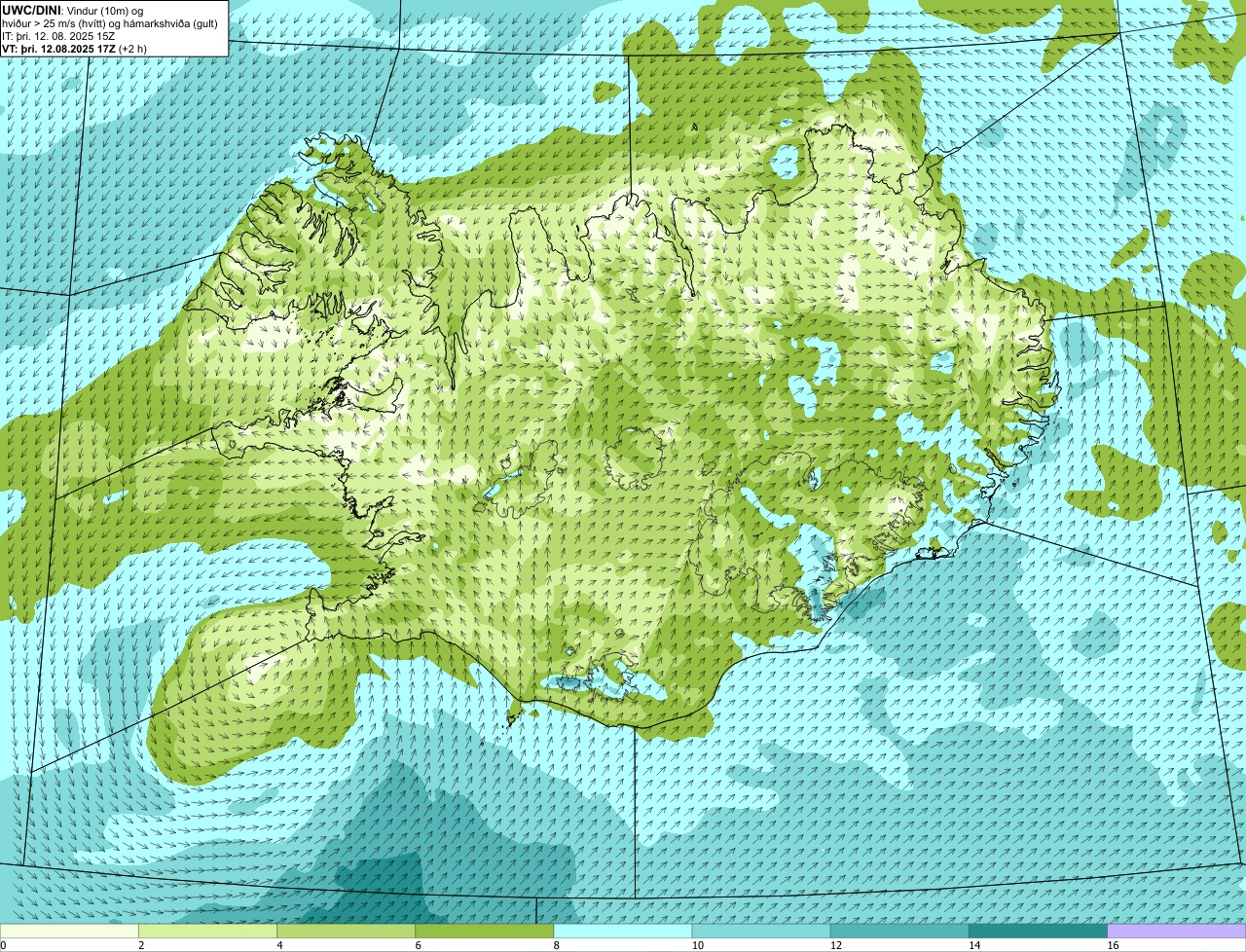Click the legend scale label "14"

[973, 945]
